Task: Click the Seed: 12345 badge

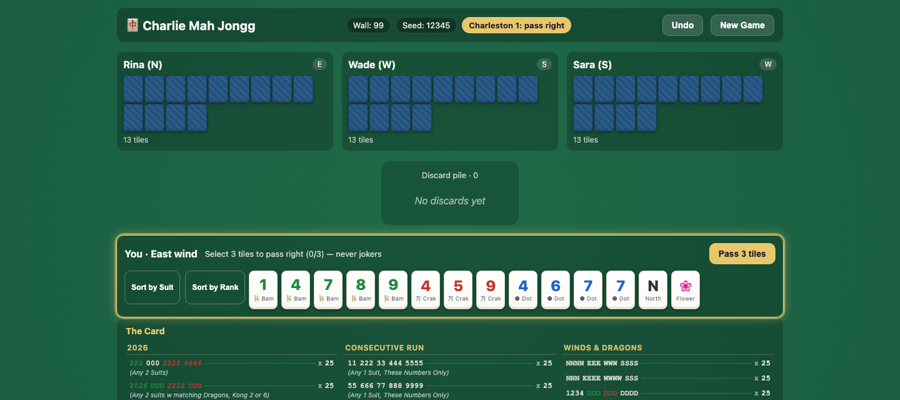Action: tap(426, 25)
